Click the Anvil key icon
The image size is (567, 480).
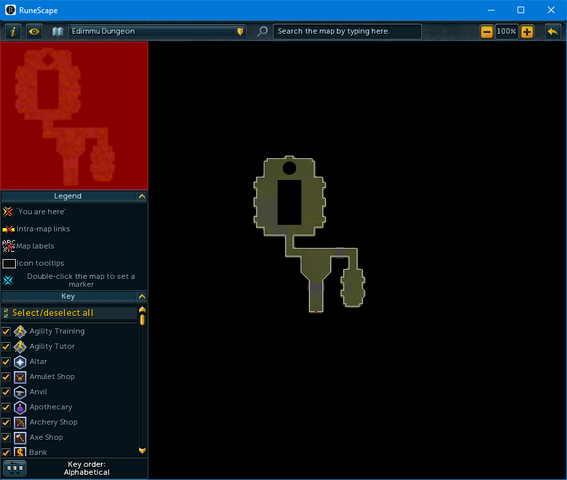[20, 392]
